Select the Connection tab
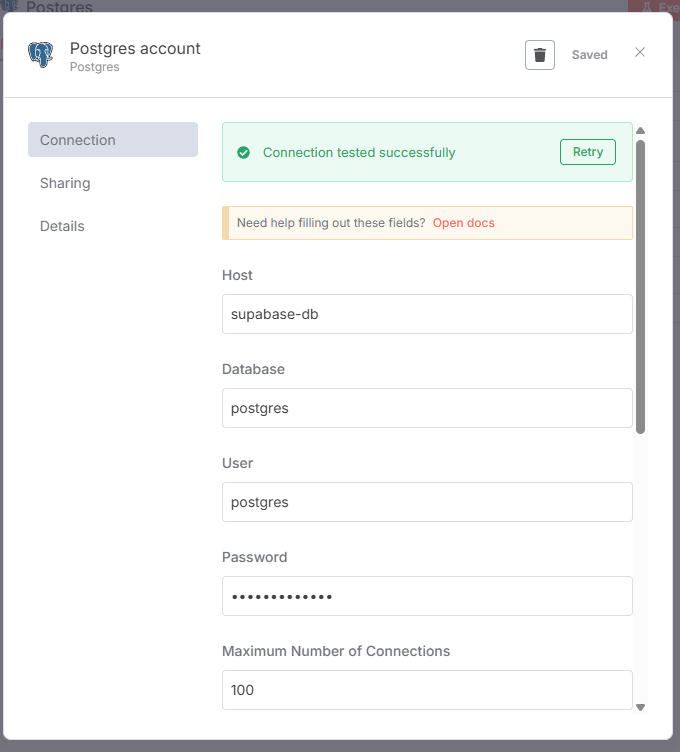Image resolution: width=680 pixels, height=752 pixels. click(112, 140)
